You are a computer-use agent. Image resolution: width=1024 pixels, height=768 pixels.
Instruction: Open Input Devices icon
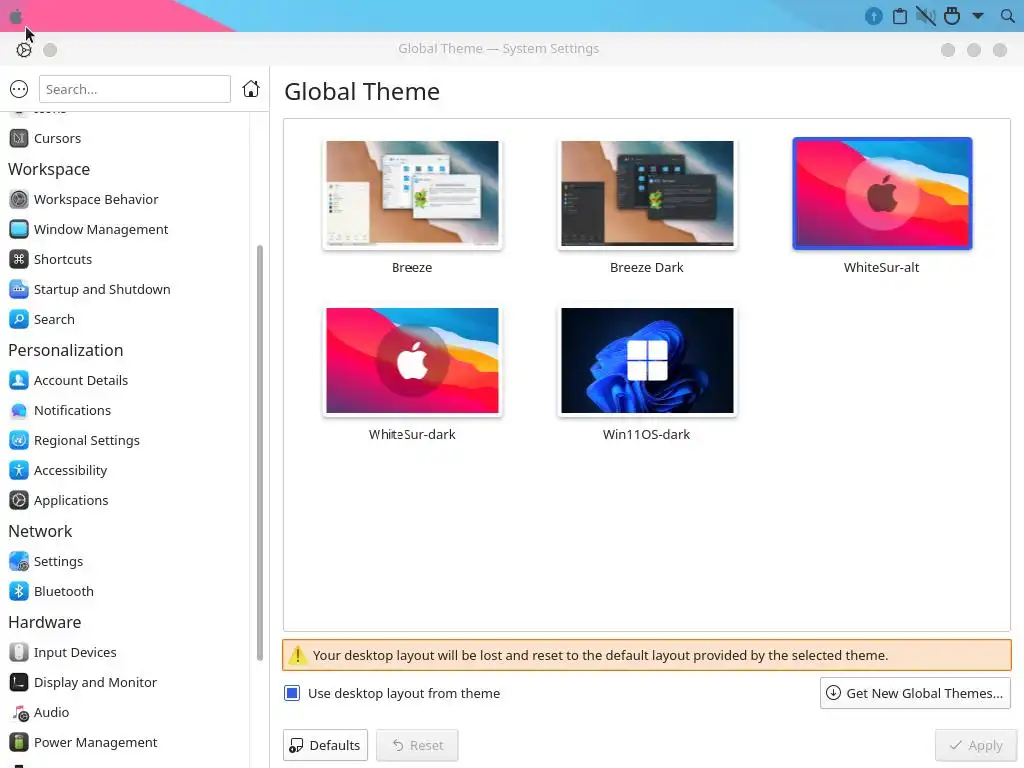[x=19, y=652]
